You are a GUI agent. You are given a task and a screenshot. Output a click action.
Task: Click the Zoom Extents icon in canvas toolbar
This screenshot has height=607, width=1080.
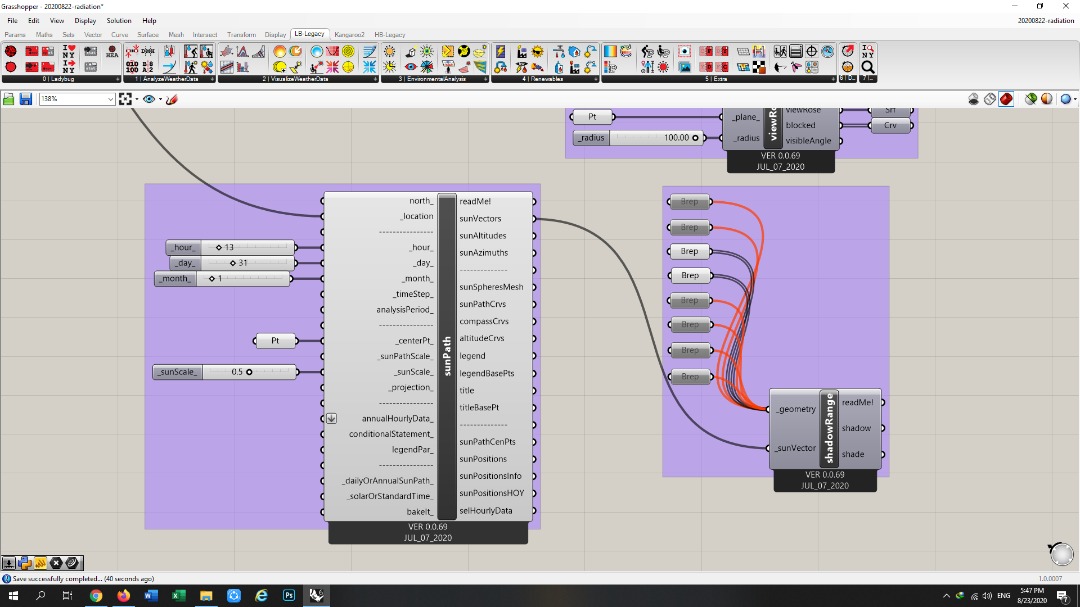click(125, 99)
